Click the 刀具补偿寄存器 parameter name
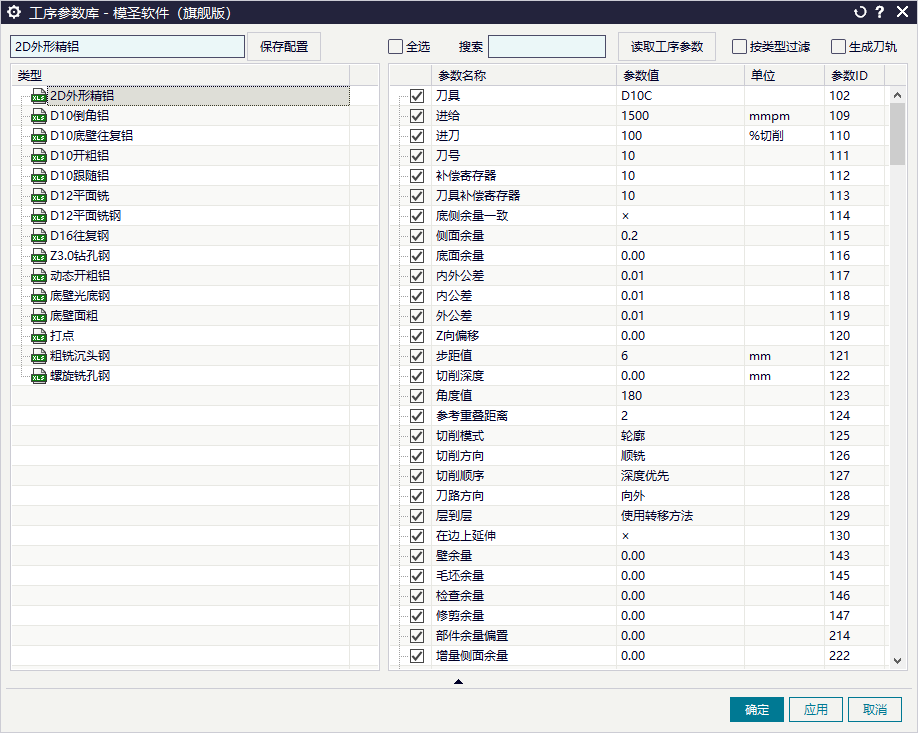The image size is (918, 733). 478,196
